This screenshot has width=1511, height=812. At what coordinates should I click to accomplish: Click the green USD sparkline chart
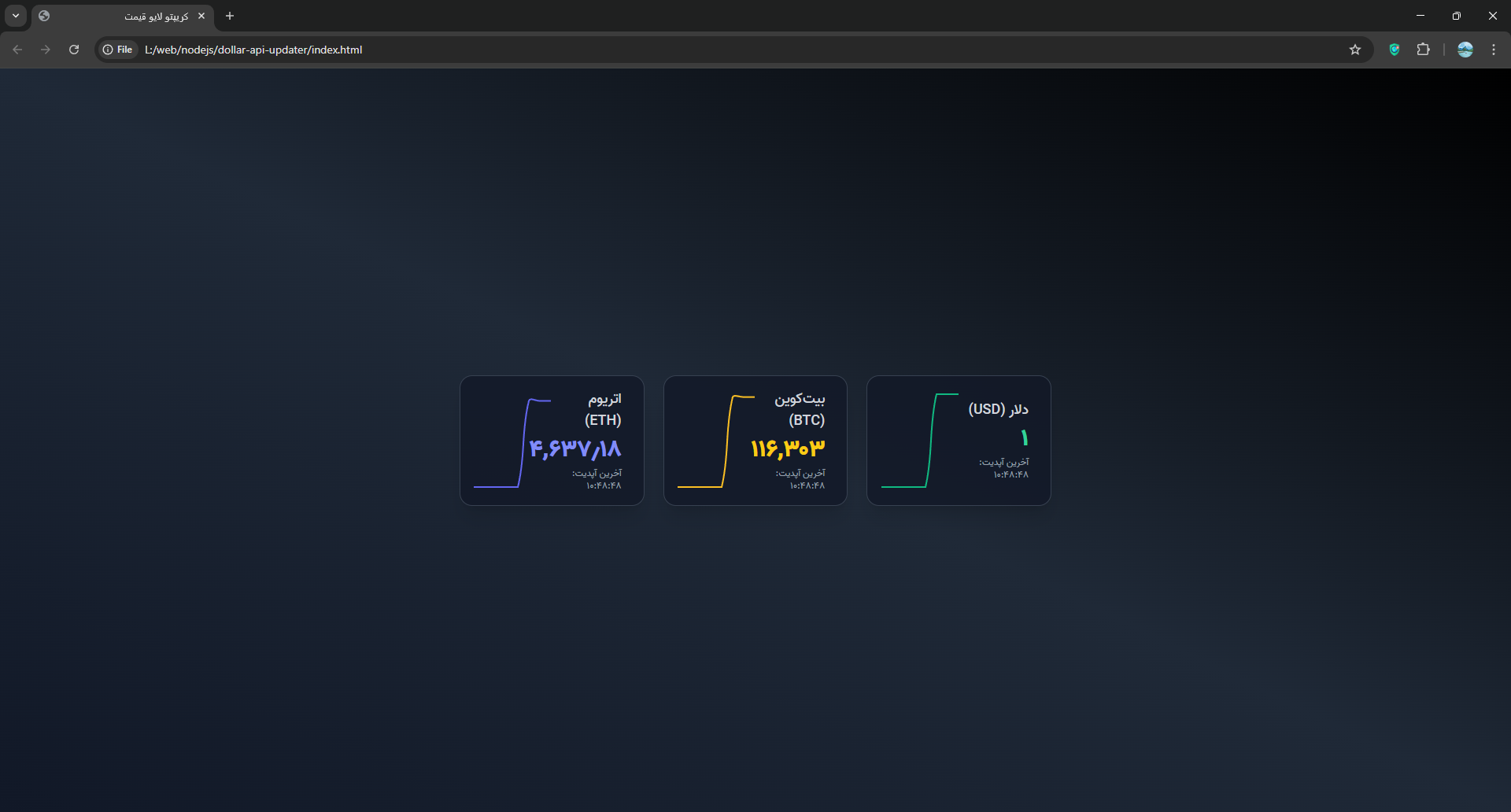pyautogui.click(x=920, y=441)
